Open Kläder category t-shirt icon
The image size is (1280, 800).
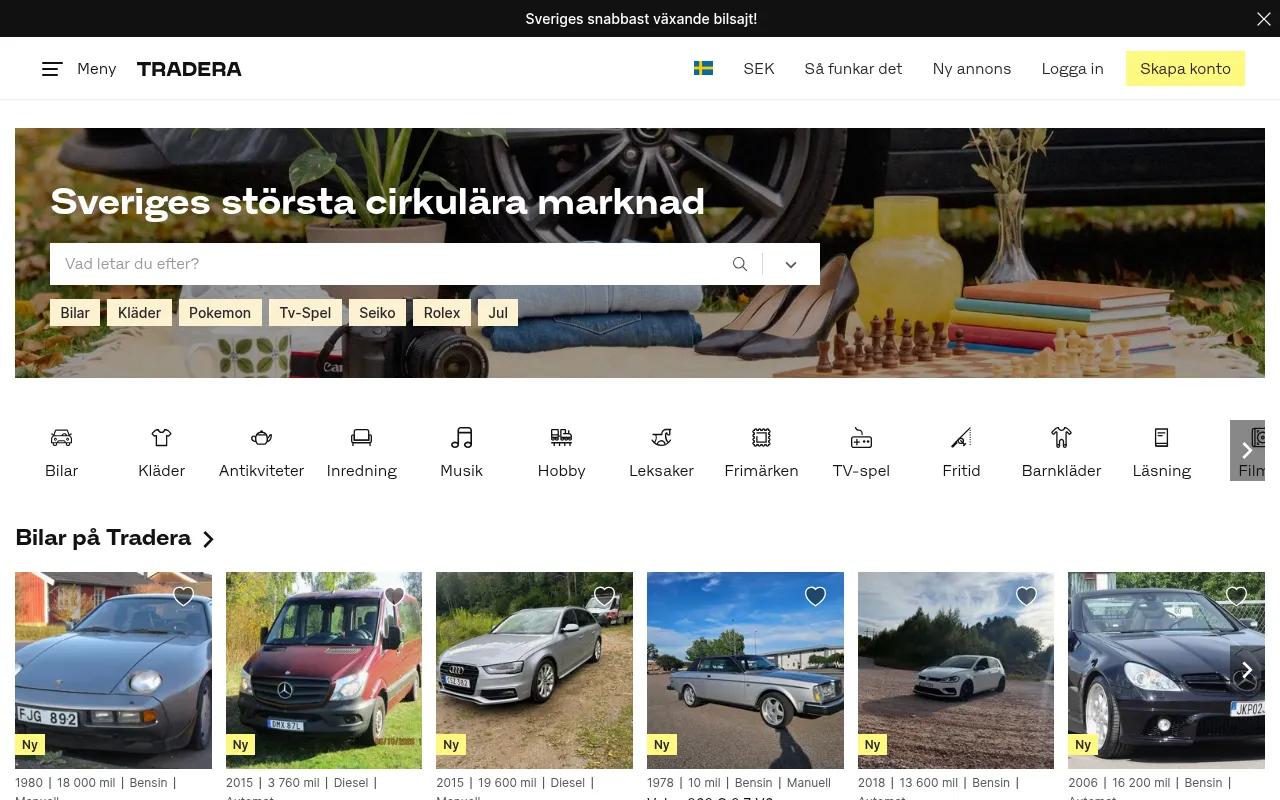coord(161,437)
